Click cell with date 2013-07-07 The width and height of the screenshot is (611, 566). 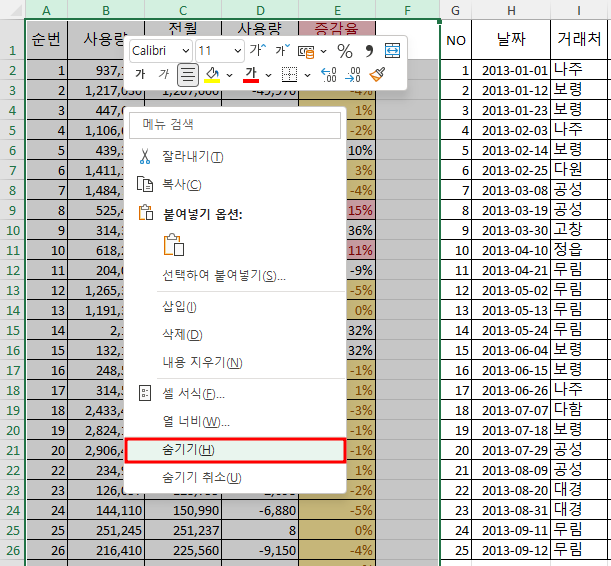click(x=511, y=410)
